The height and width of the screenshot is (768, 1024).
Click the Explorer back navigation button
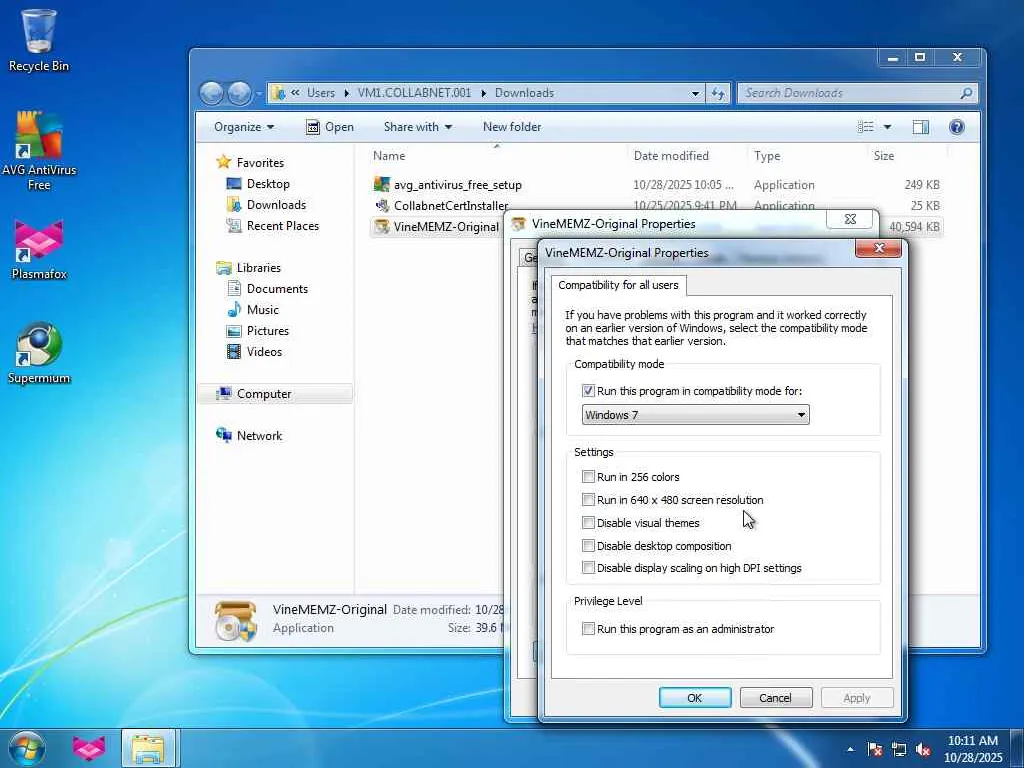point(212,93)
